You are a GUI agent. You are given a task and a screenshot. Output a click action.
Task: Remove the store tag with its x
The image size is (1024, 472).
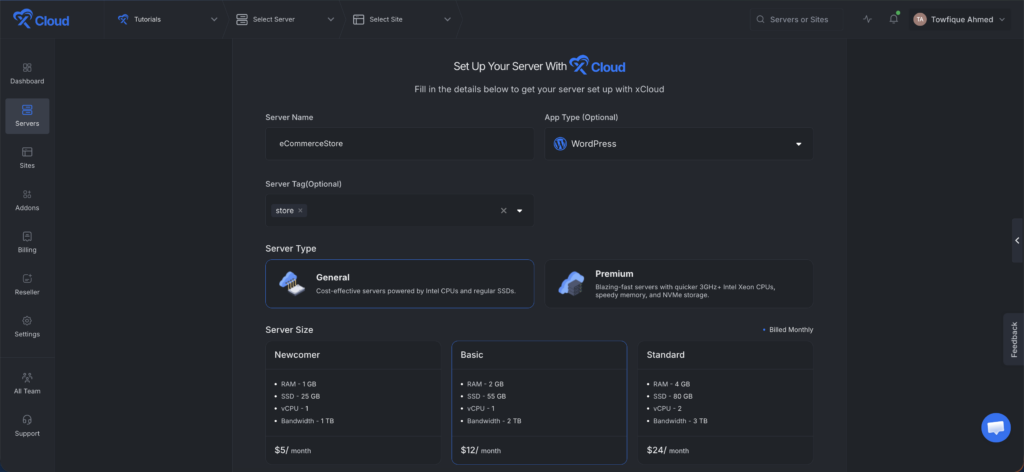(x=300, y=211)
